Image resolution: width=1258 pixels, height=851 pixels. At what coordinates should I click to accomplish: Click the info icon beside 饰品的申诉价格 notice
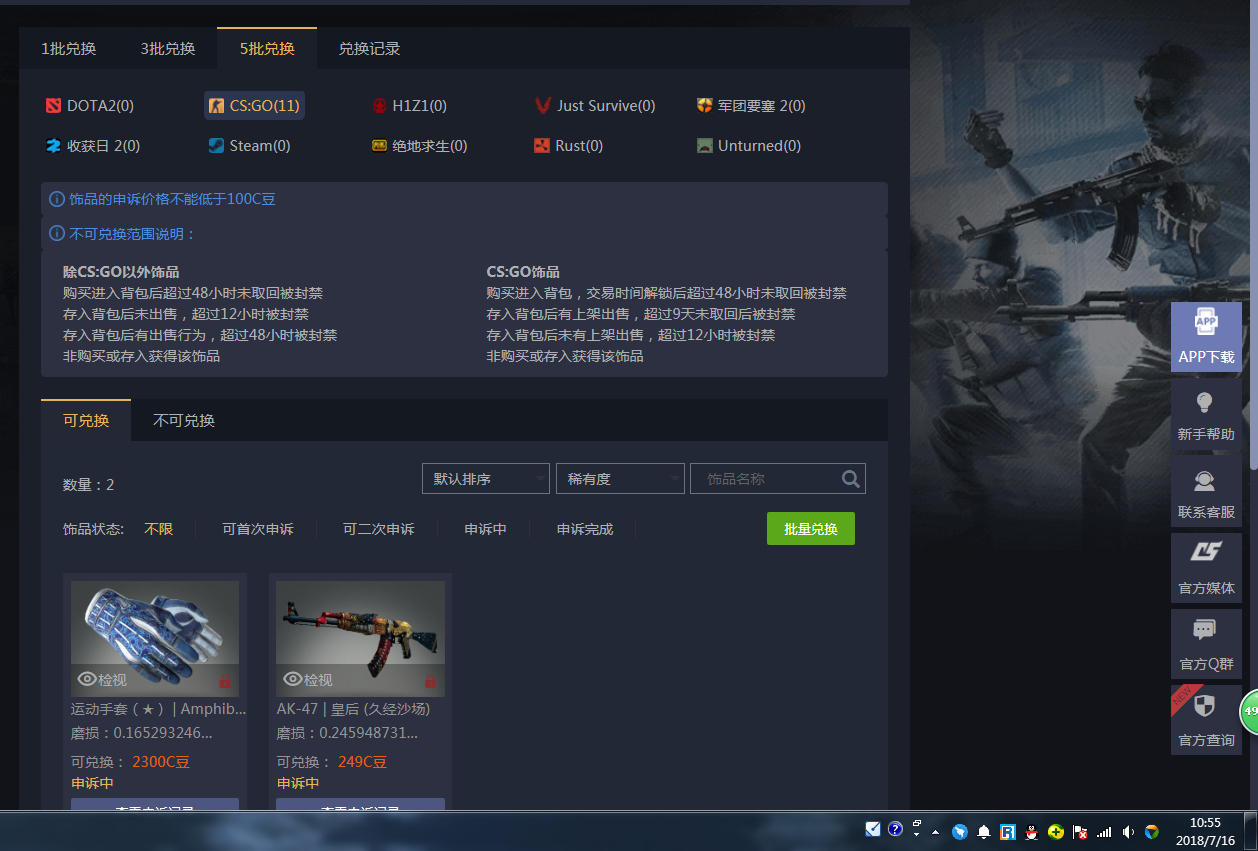(x=57, y=199)
